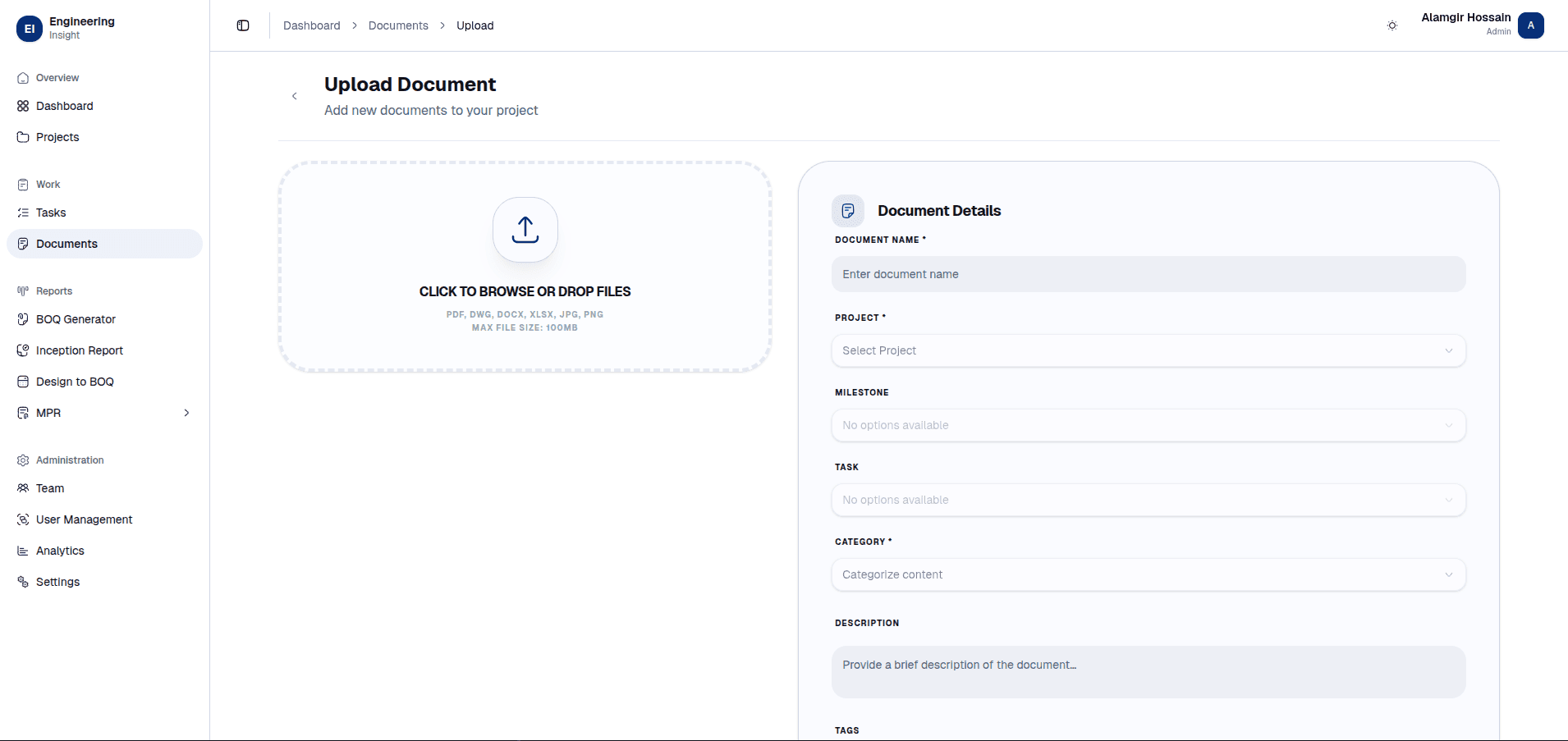Viewport: 1568px width, 741px height.
Task: Click the back arrow near Upload Document
Action: point(294,96)
